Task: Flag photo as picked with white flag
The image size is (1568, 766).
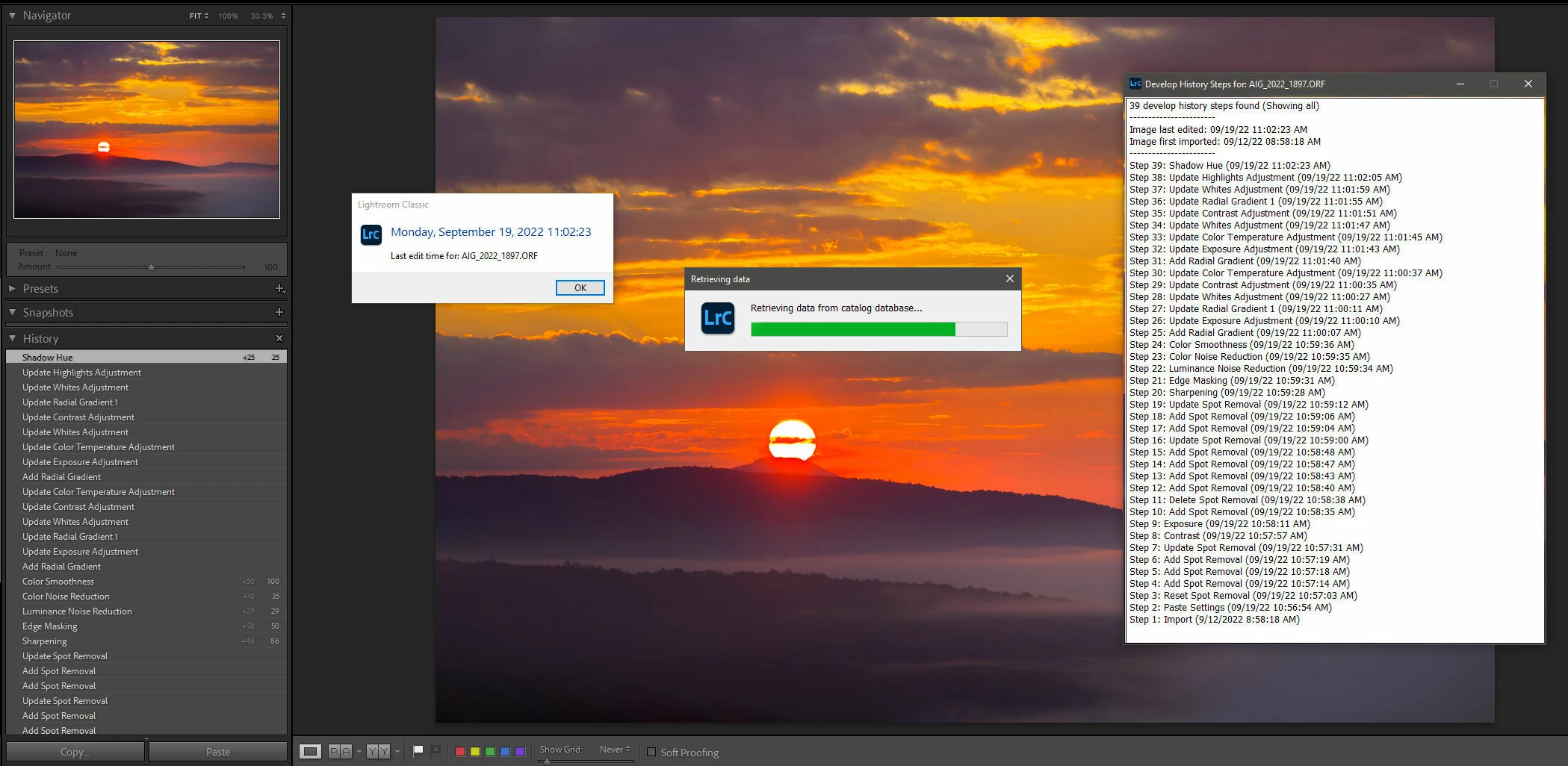Action: [418, 750]
